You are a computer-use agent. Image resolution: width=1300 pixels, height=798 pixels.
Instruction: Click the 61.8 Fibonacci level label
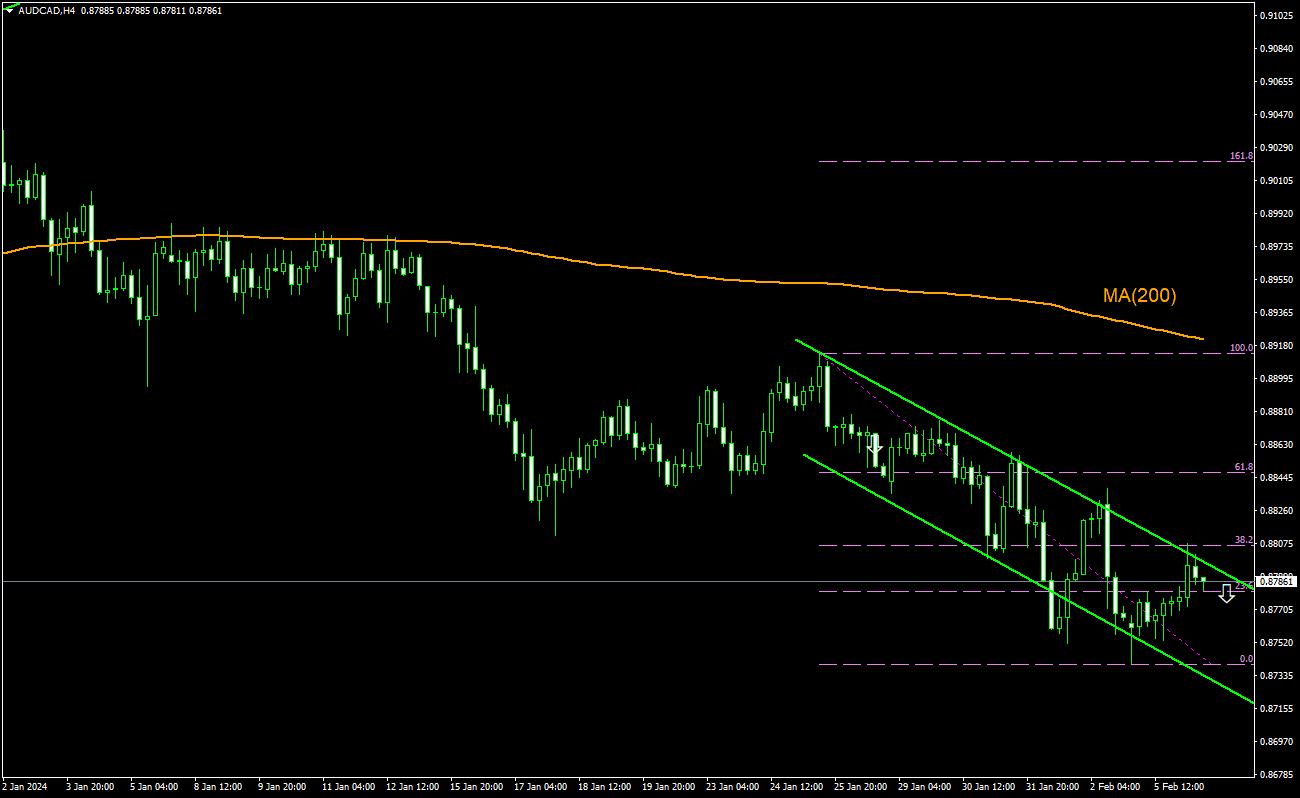point(1243,467)
